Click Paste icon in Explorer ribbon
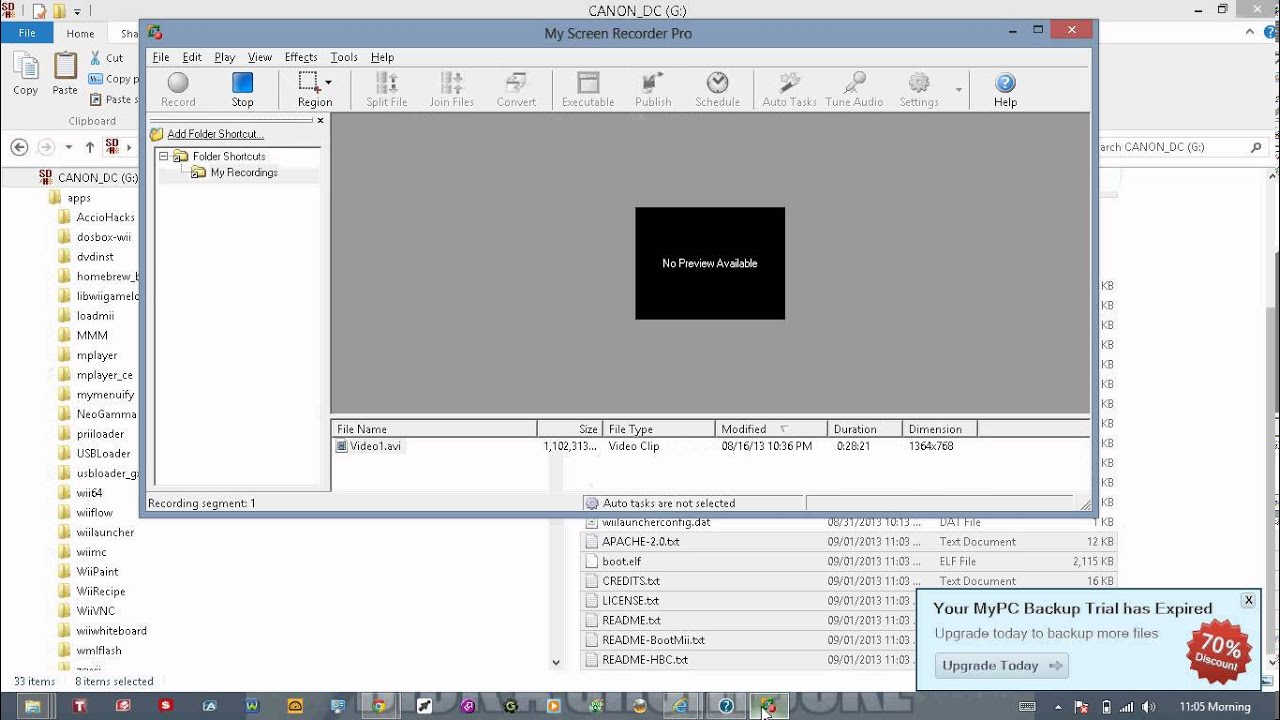This screenshot has height=720, width=1280. click(x=65, y=73)
